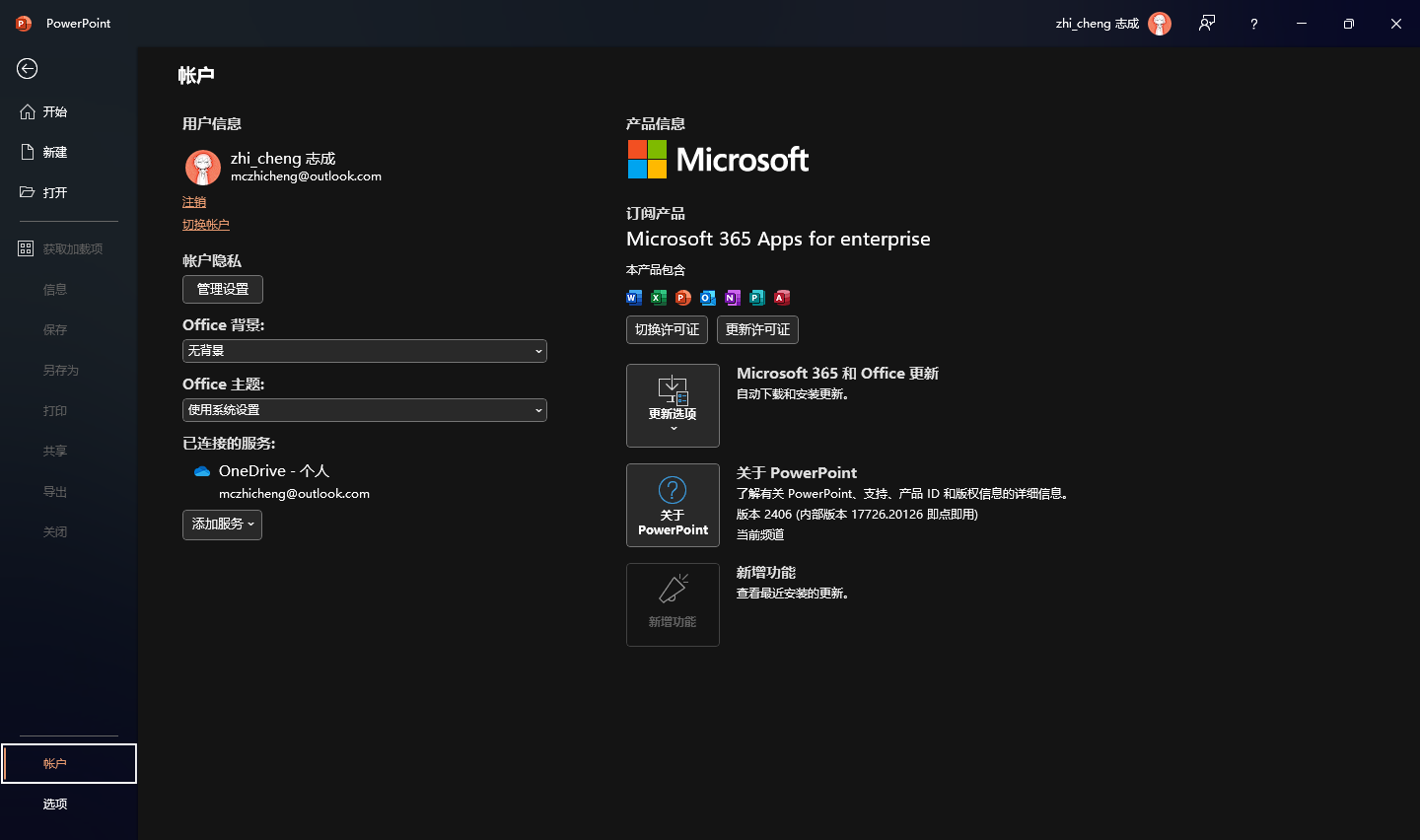Open the 添加服务 dropdown button

point(222,525)
